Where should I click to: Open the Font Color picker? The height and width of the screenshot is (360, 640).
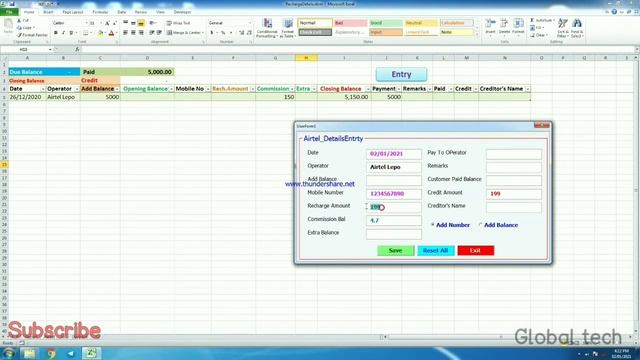(x=112, y=33)
